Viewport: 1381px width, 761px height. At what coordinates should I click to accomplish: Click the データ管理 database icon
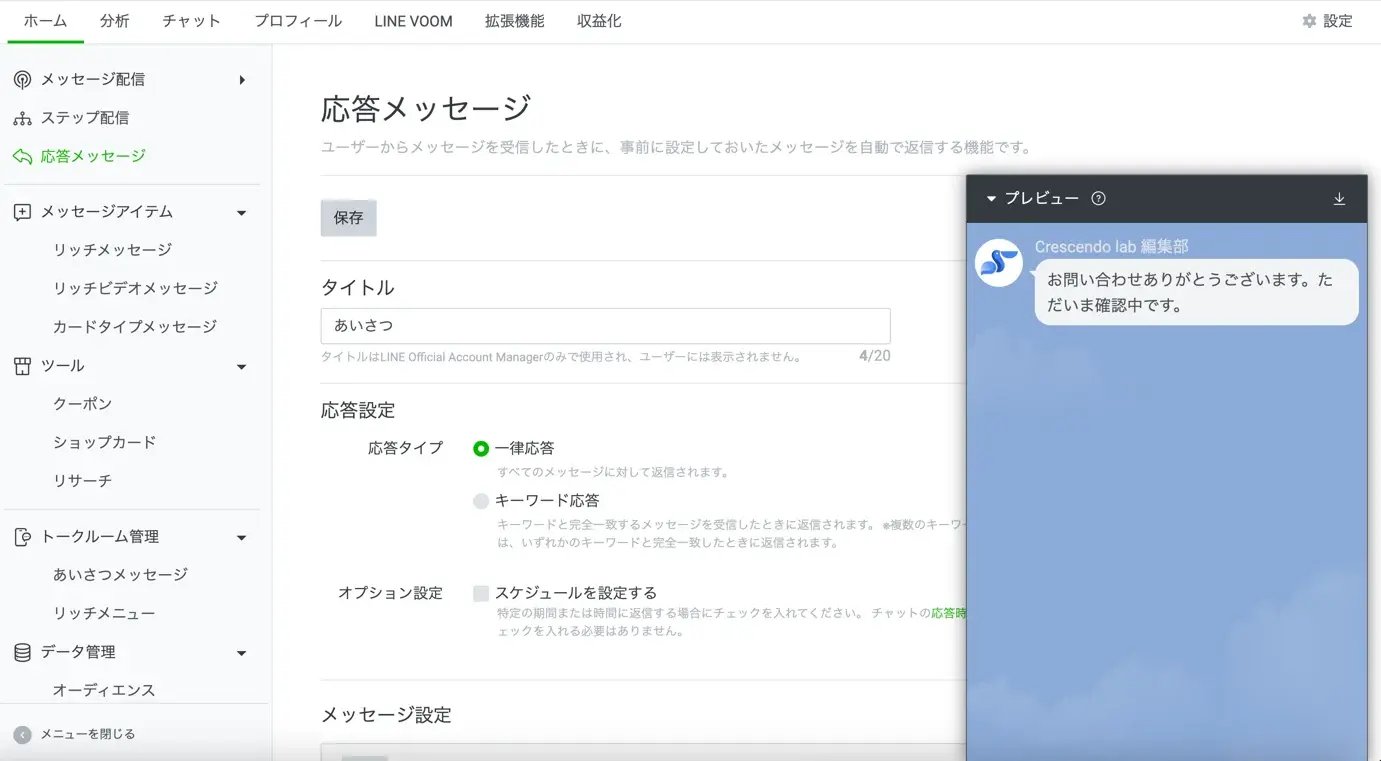(22, 652)
